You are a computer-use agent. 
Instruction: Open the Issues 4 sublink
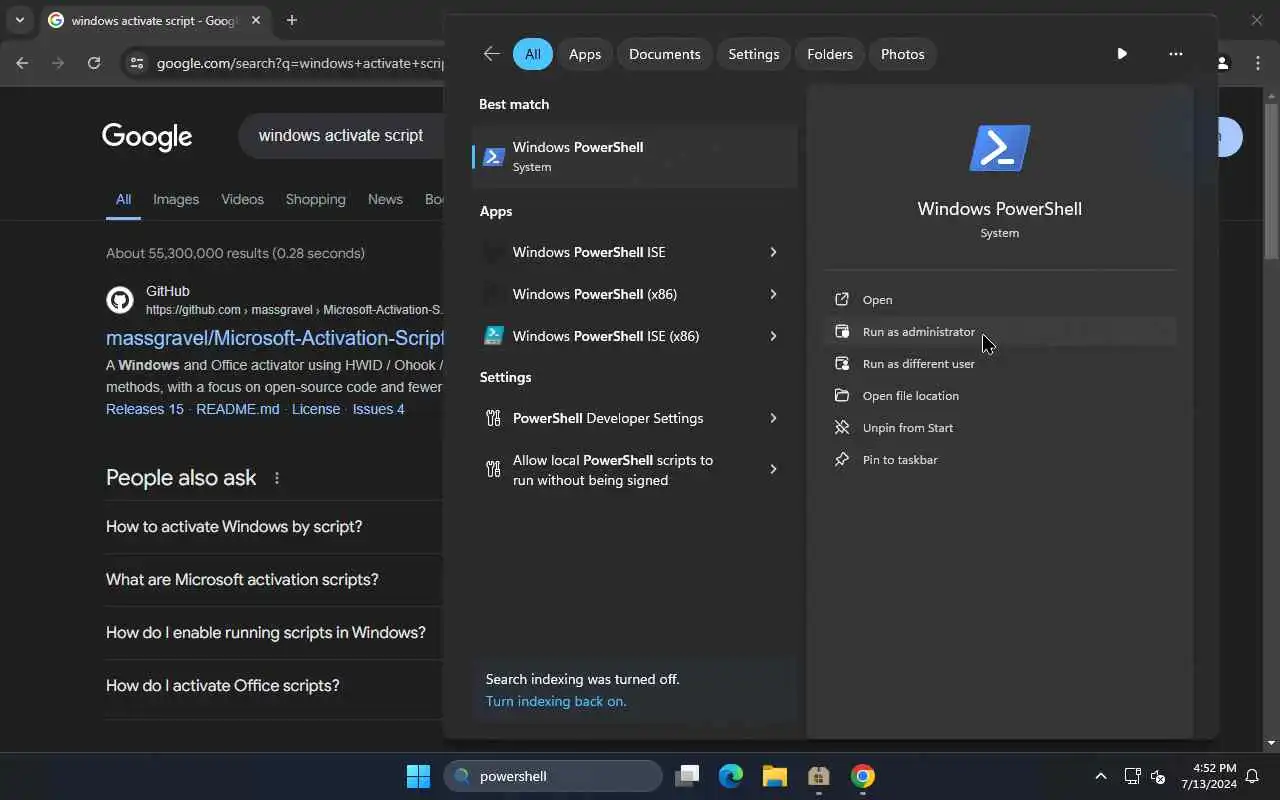(x=379, y=409)
